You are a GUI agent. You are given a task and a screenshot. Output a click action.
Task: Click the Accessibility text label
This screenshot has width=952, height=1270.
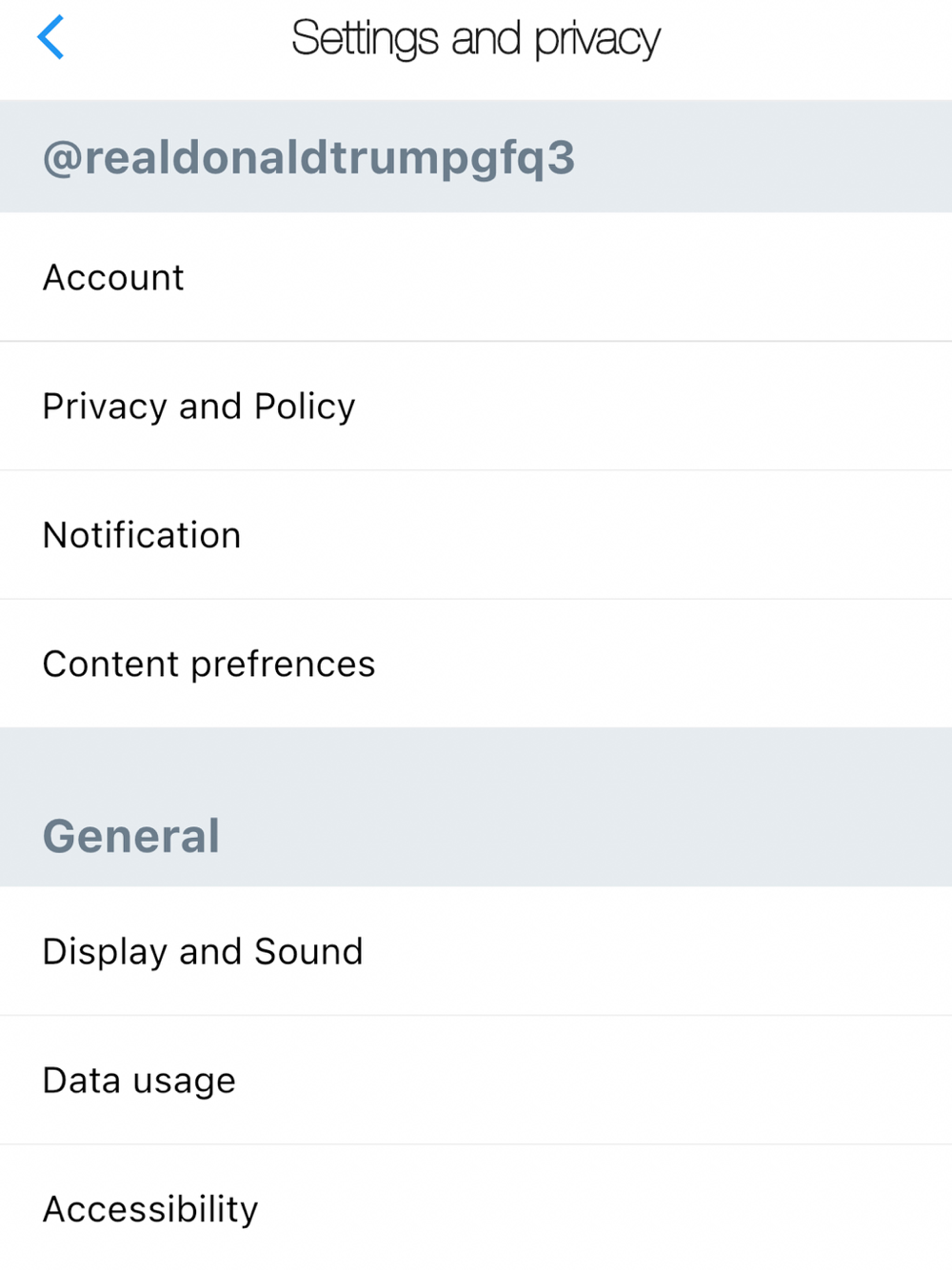(x=150, y=1209)
